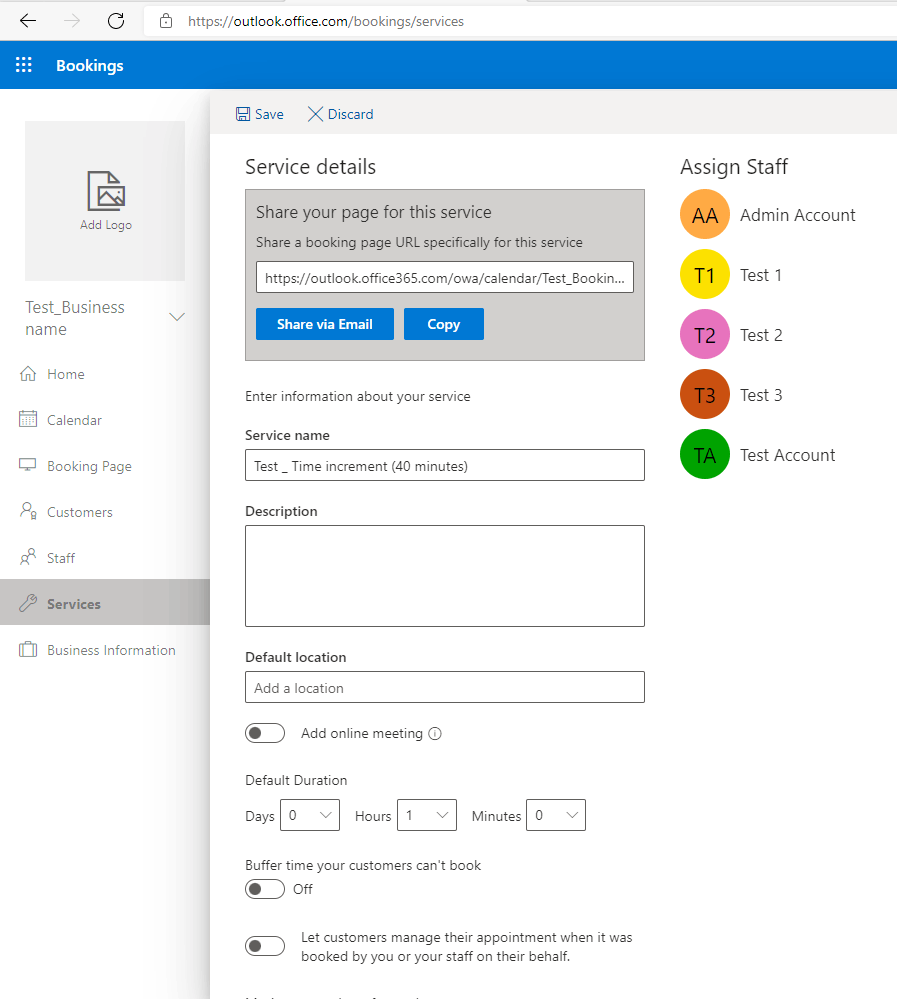Open Business Information menu item
Screen dimensions: 897x999
[x=111, y=650]
